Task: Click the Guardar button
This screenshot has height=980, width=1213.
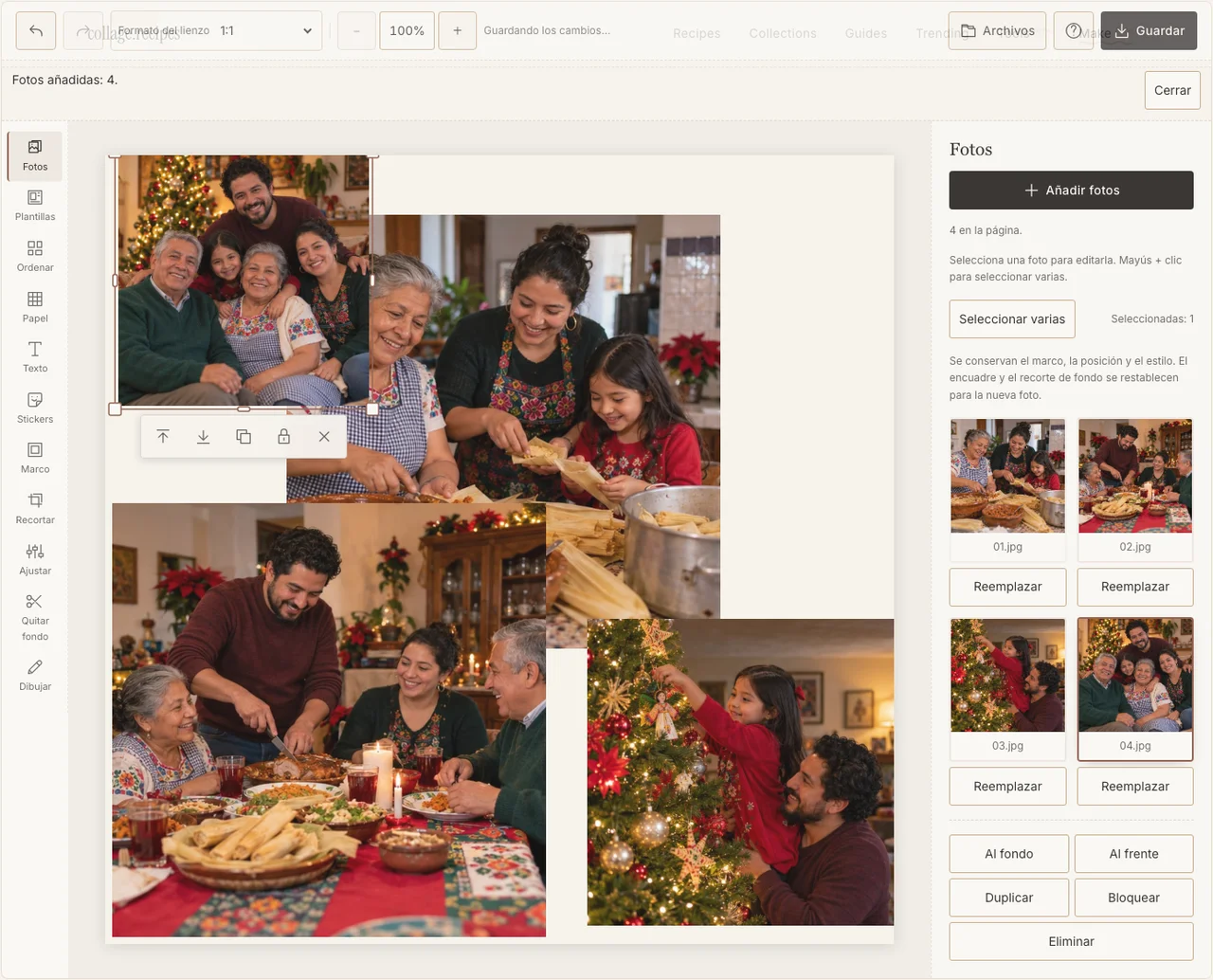Action: 1149,30
